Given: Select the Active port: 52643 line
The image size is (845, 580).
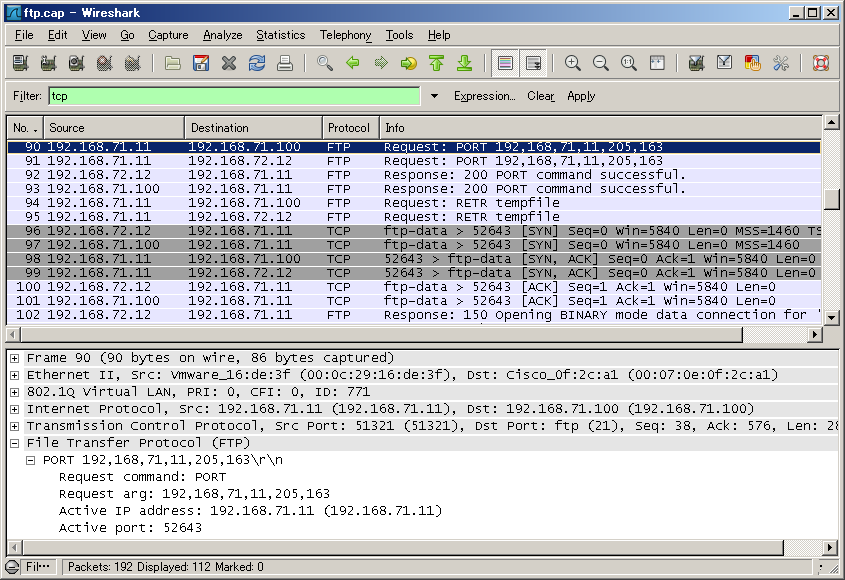Looking at the screenshot, I should [x=130, y=528].
